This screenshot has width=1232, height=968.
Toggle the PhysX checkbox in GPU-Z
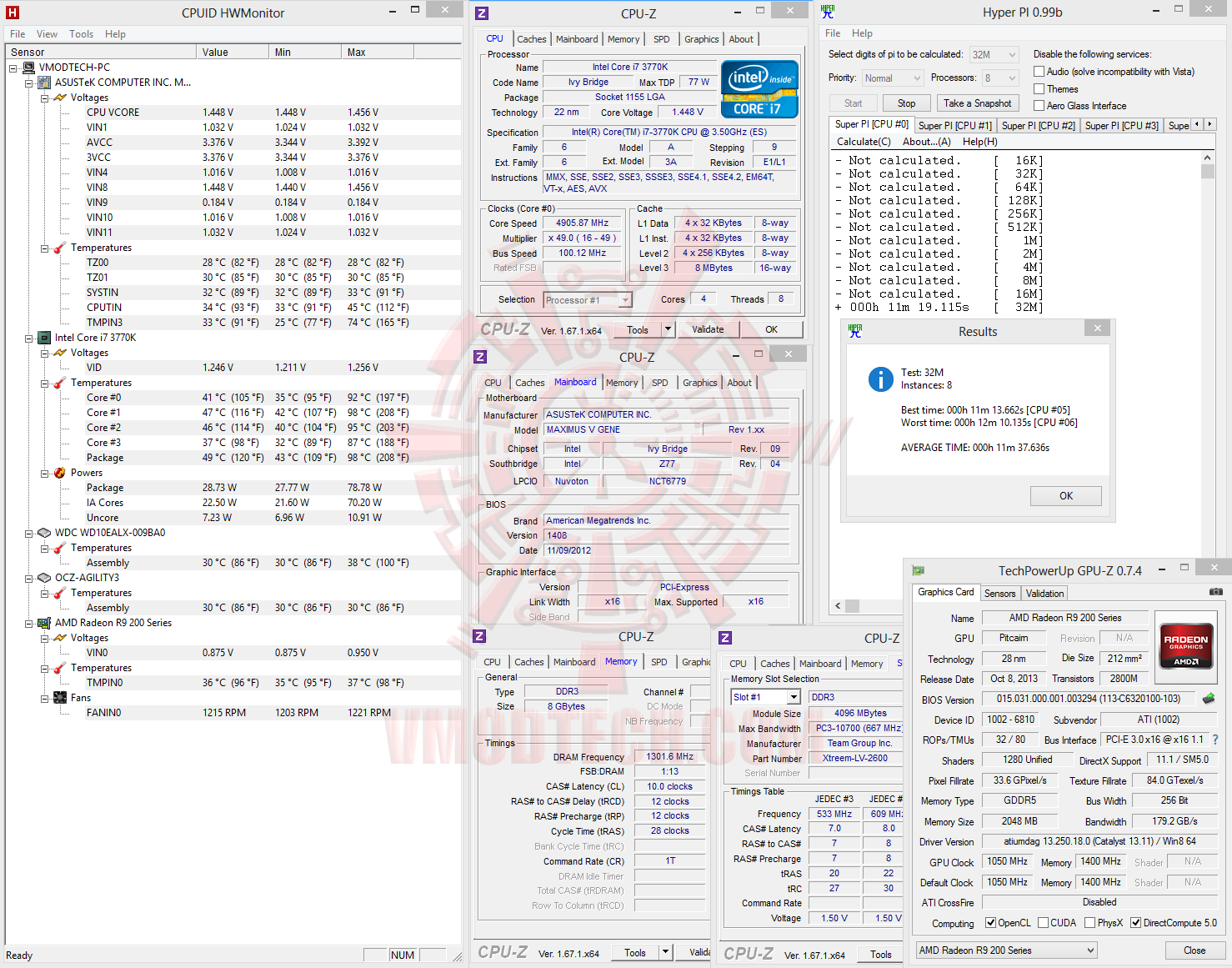(1089, 923)
